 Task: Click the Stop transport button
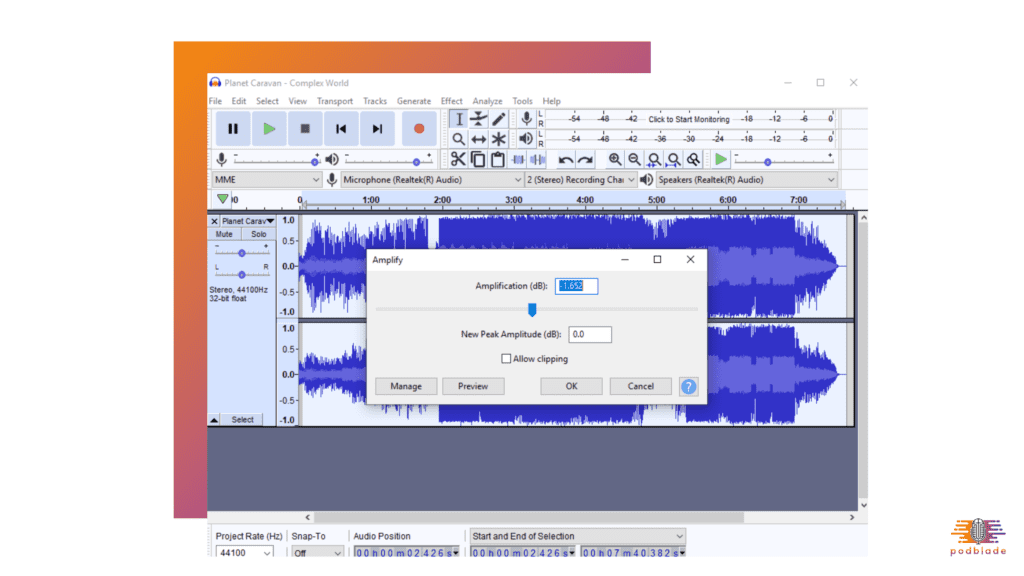click(x=304, y=129)
